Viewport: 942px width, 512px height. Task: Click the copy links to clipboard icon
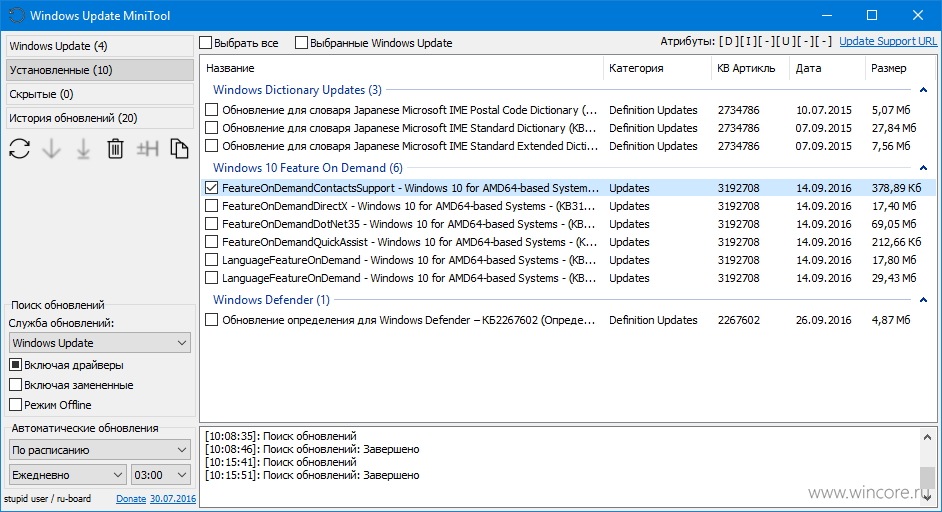pyautogui.click(x=179, y=148)
